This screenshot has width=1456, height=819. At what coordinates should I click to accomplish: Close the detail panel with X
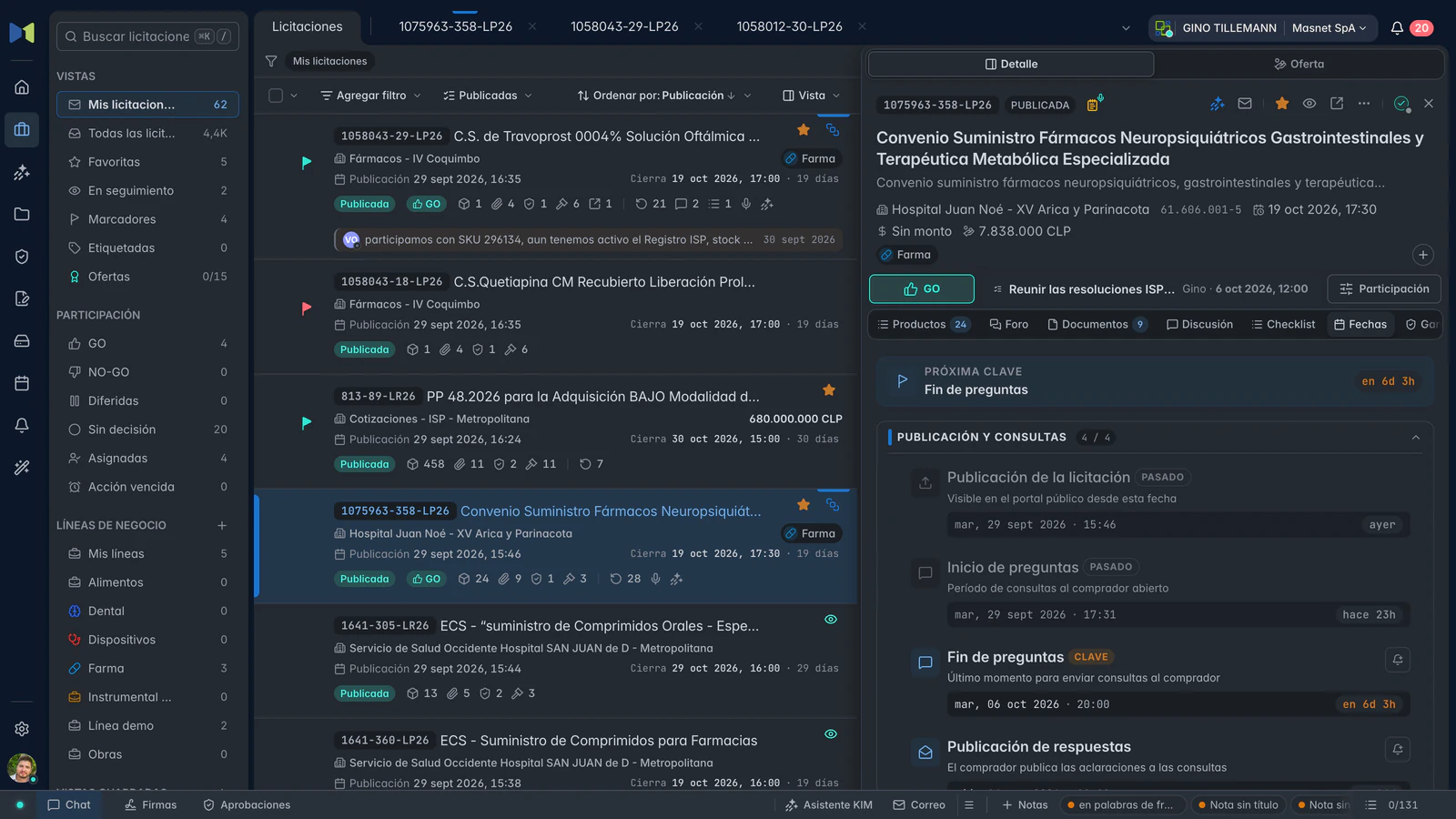pos(1429,104)
